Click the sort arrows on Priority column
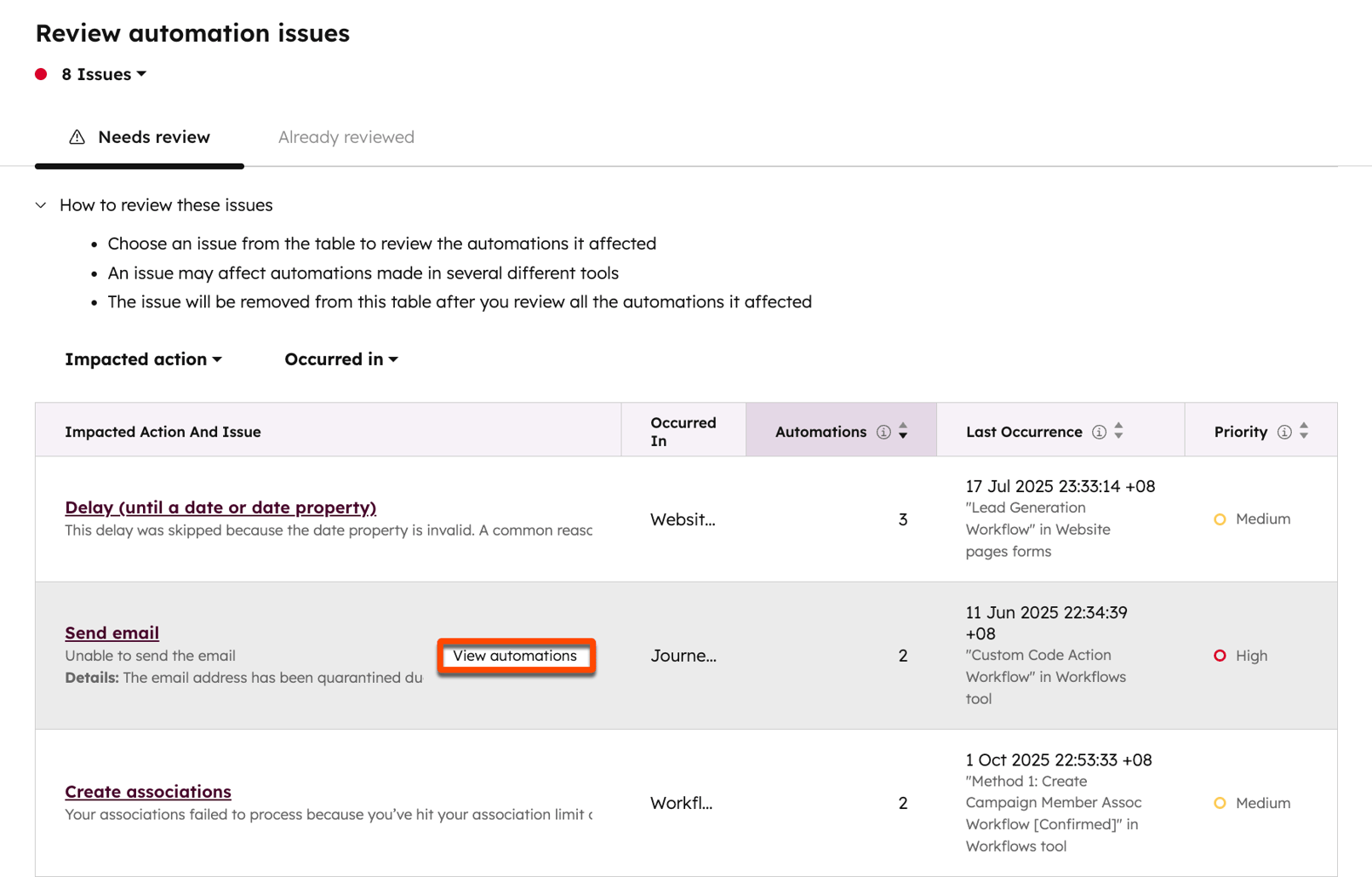 pos(1304,432)
